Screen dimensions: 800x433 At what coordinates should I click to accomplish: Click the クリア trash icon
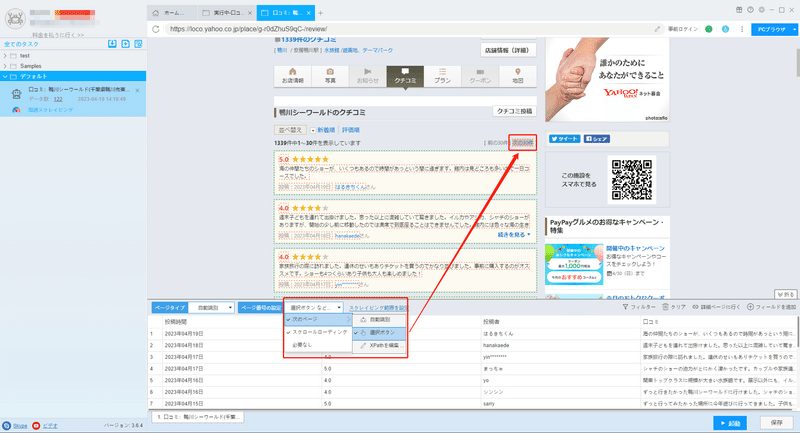point(665,307)
